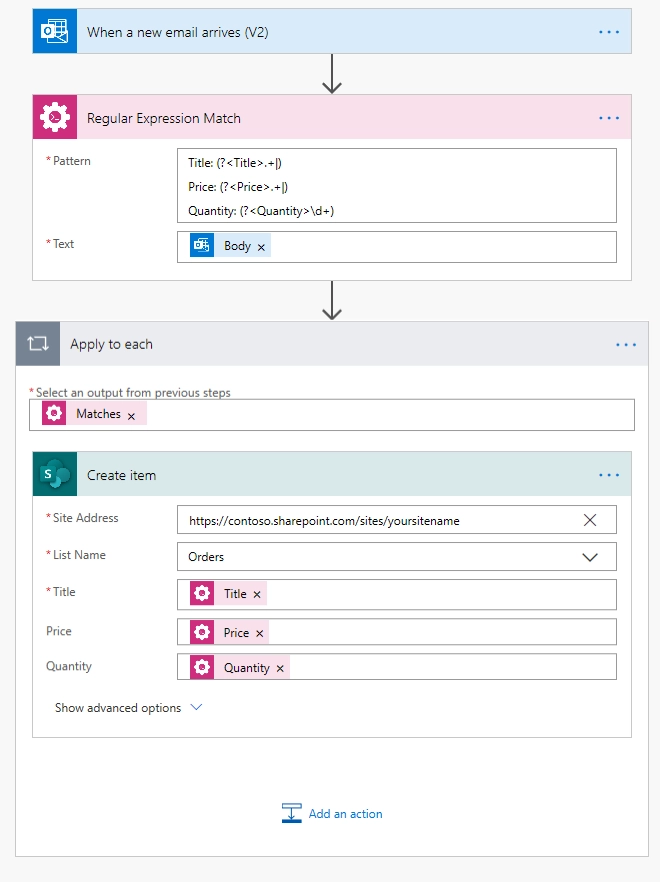Open the email trigger's ellipsis menu
Image resolution: width=660 pixels, height=882 pixels.
[x=609, y=32]
